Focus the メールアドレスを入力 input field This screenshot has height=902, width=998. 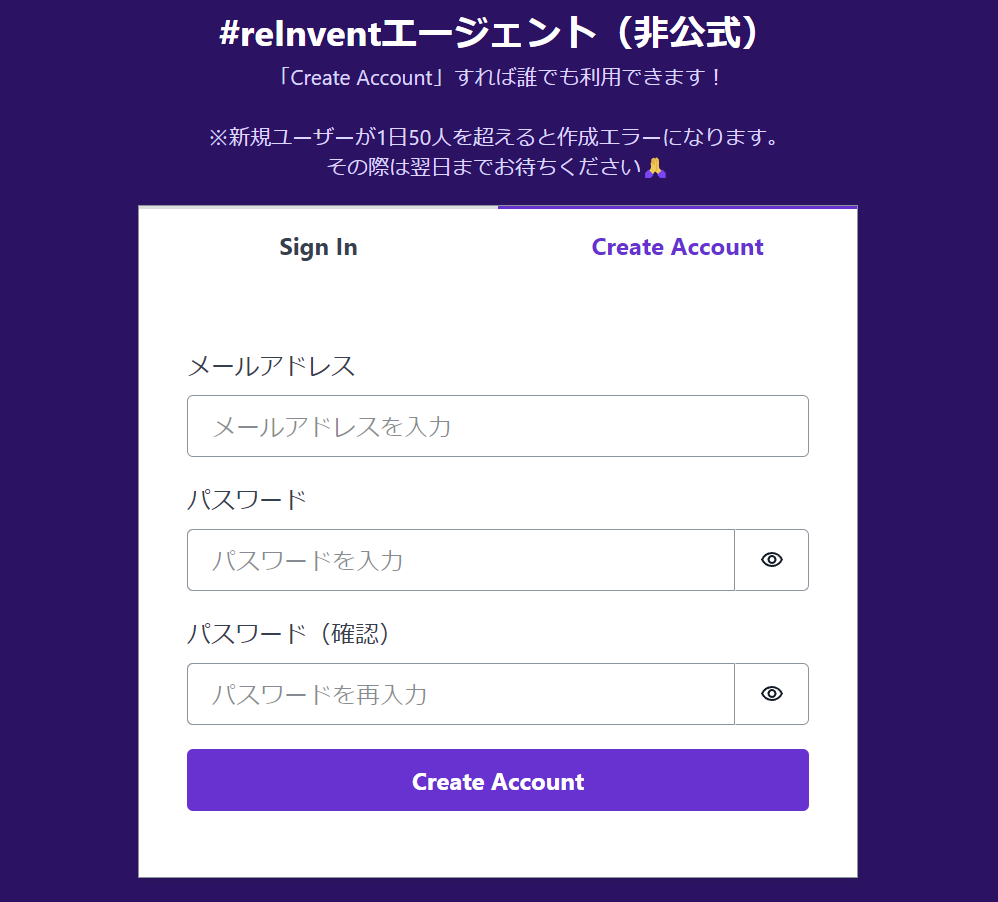click(497, 426)
